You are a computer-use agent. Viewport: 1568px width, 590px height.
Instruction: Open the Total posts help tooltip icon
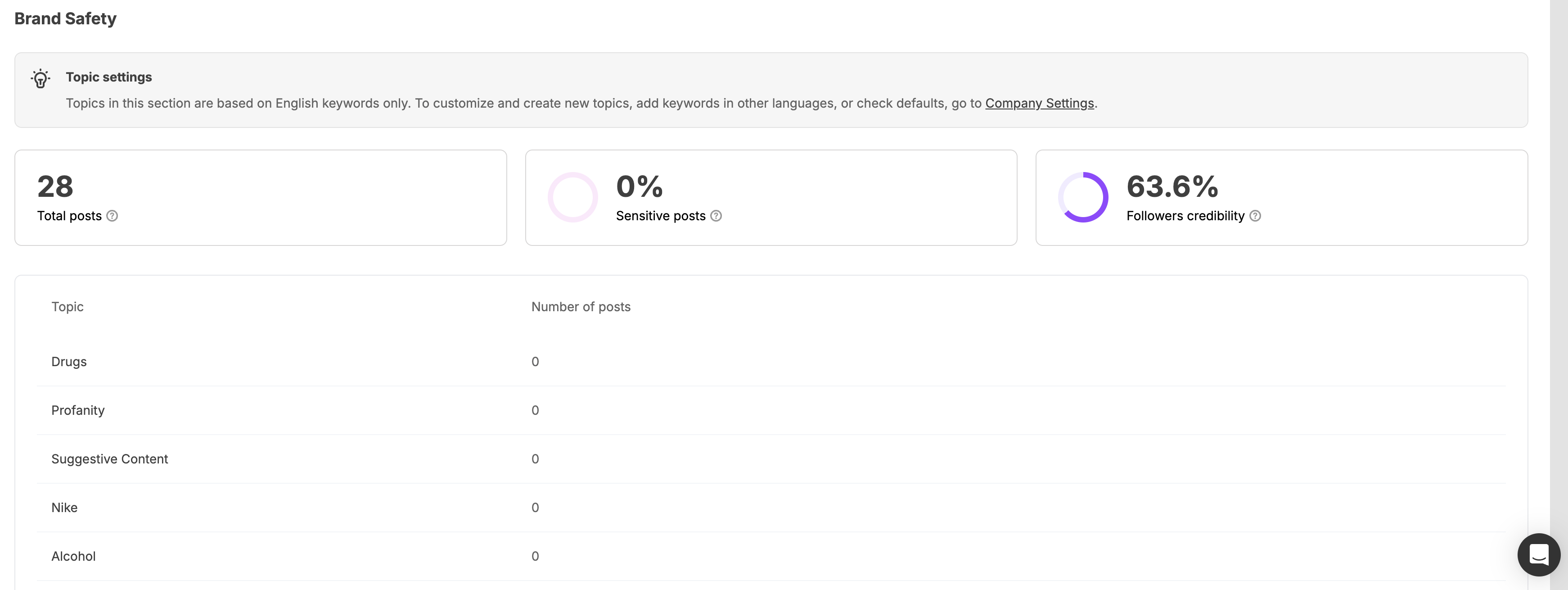(x=112, y=216)
